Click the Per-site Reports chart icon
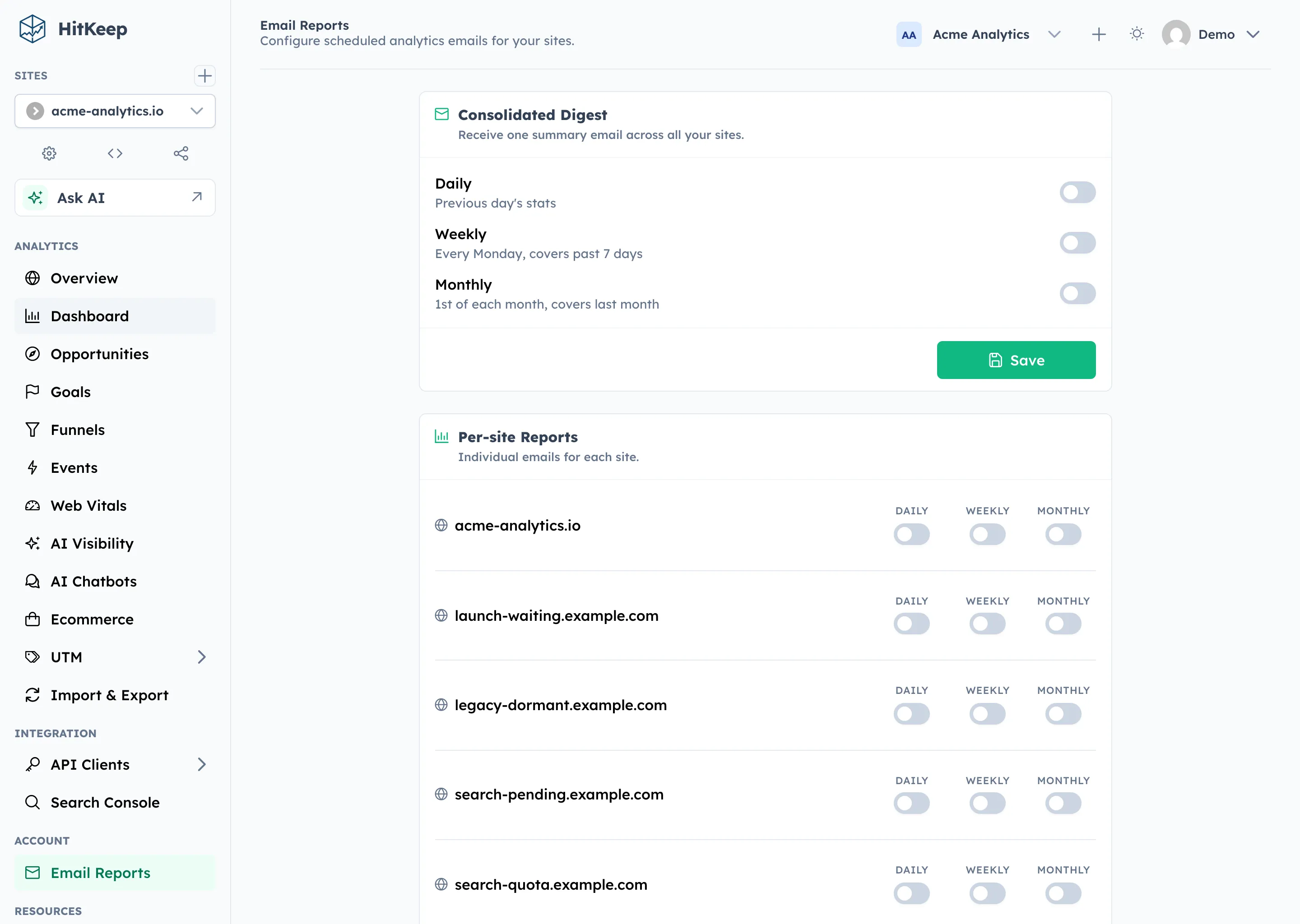Screen dimensions: 1300x924 pyautogui.click(x=441, y=436)
